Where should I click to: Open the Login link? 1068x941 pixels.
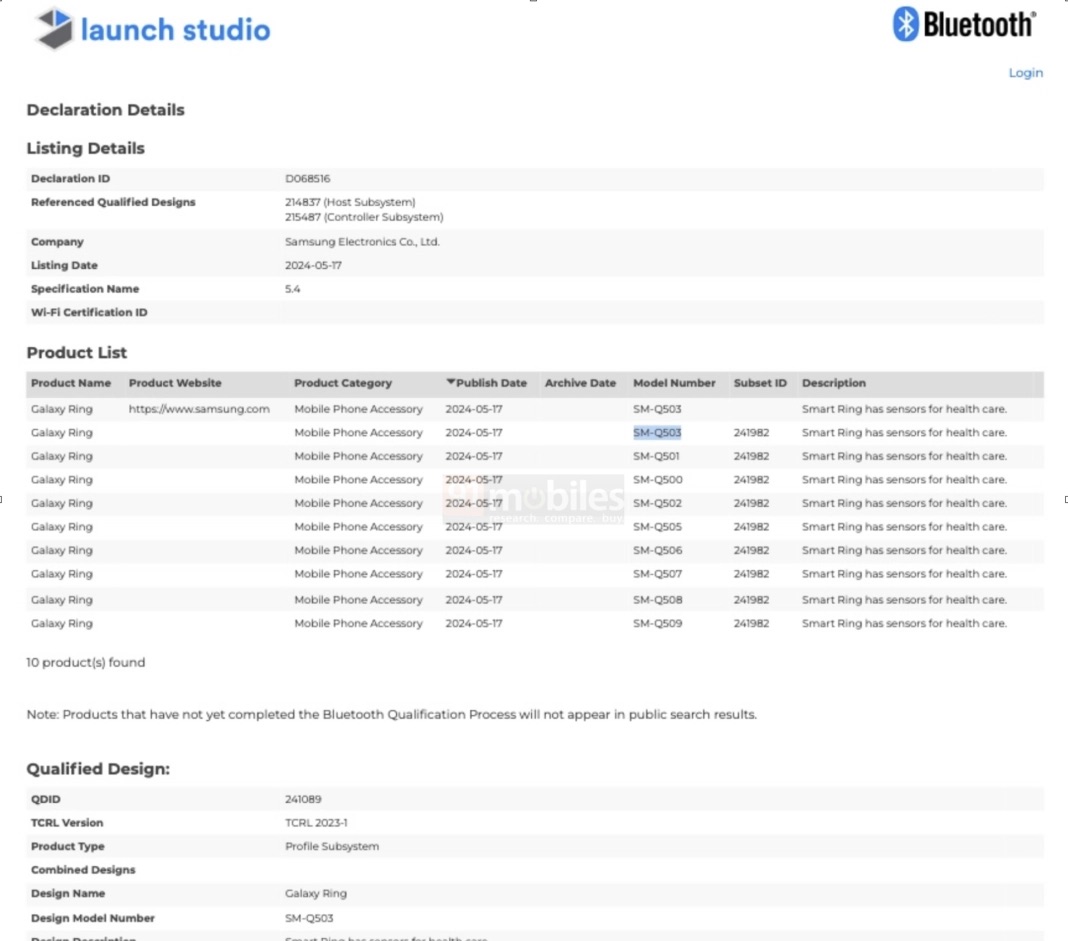1025,73
